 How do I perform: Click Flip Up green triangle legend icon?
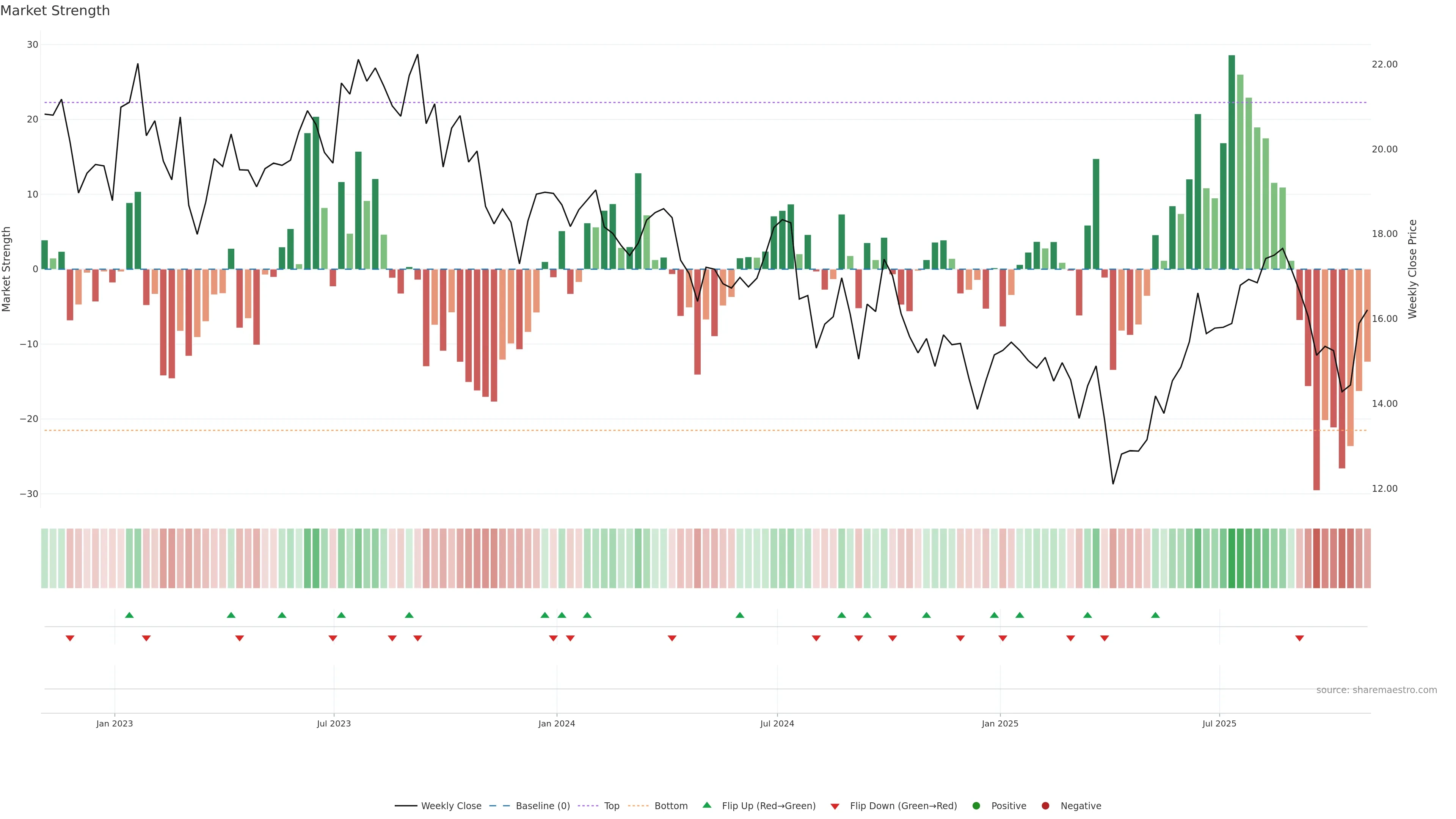tap(706, 805)
